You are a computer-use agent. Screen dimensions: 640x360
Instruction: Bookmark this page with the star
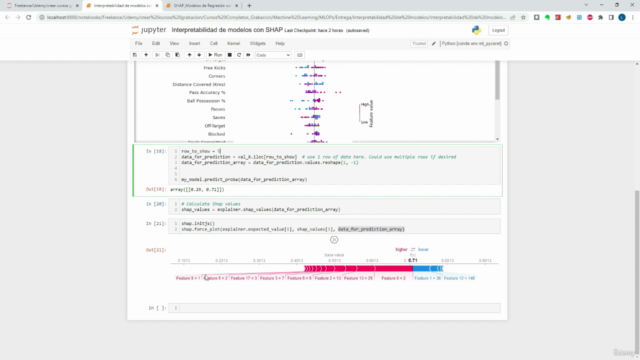click(x=523, y=18)
